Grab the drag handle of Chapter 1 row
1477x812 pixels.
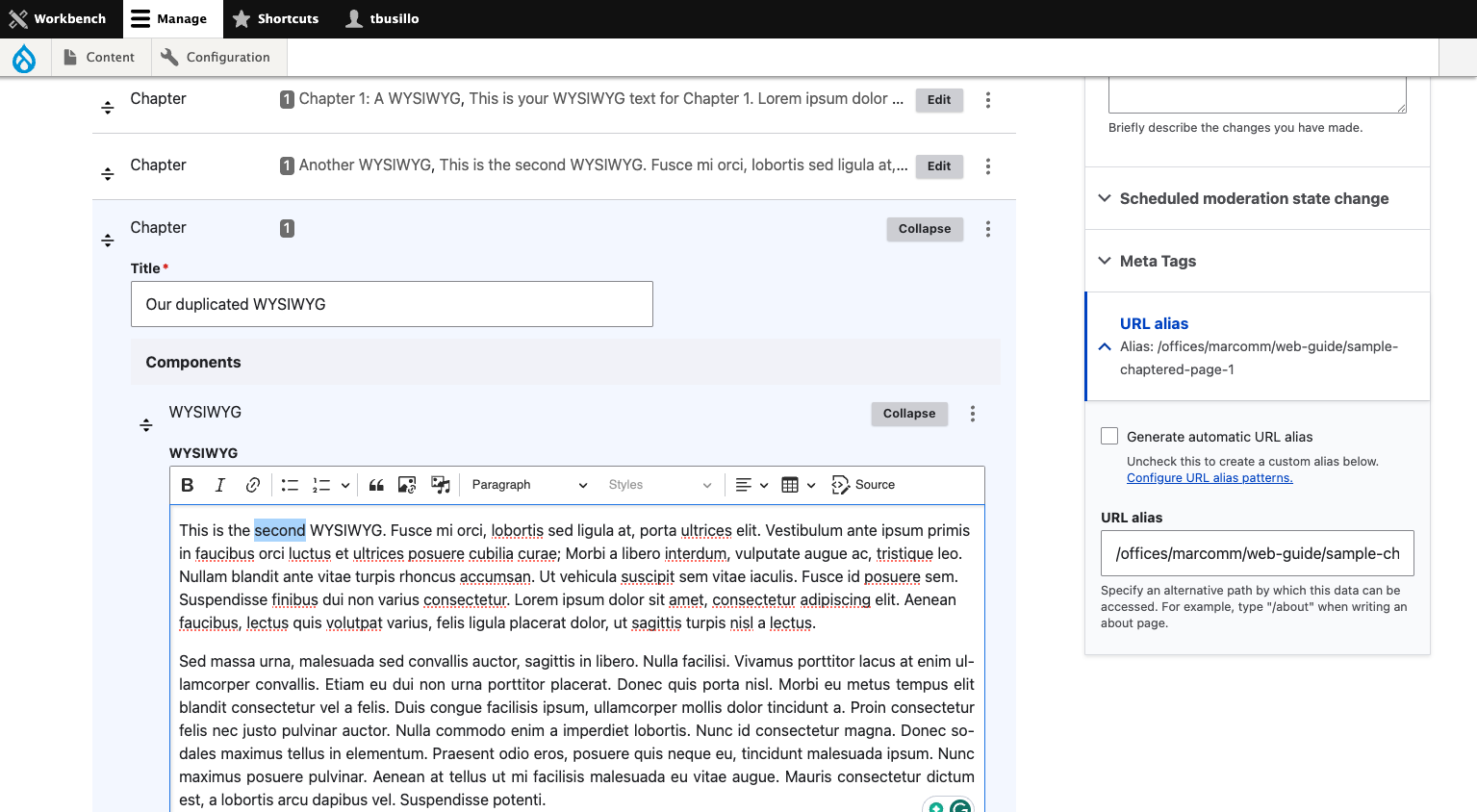108,108
